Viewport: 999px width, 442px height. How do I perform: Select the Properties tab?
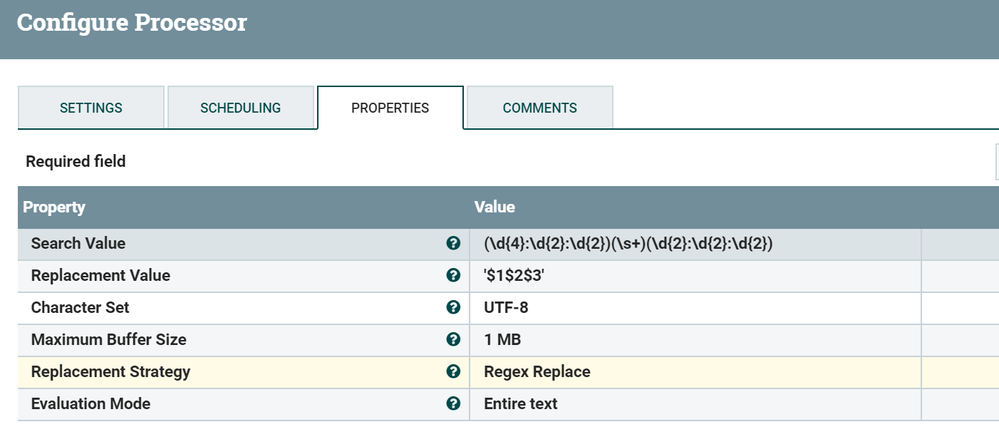coord(390,108)
